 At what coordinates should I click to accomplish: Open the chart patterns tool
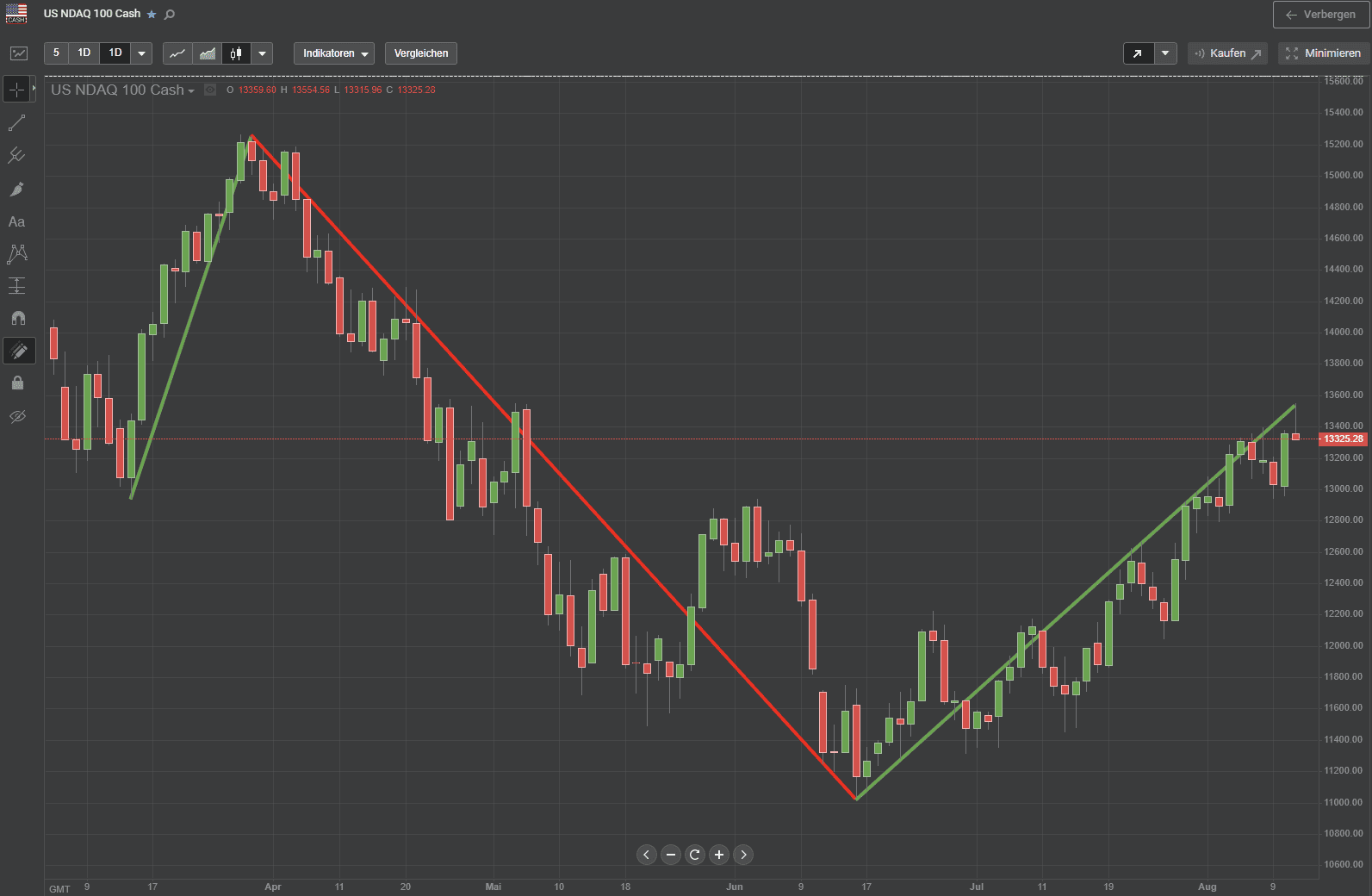(x=17, y=253)
